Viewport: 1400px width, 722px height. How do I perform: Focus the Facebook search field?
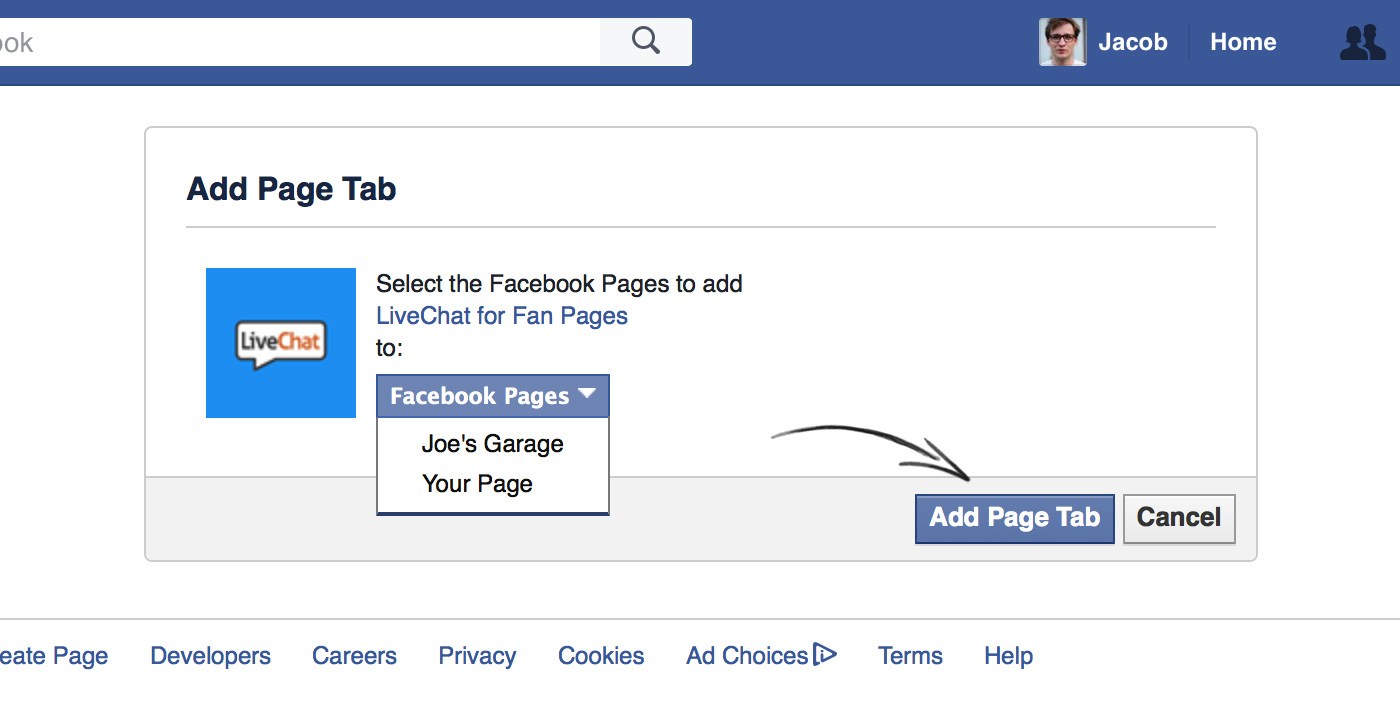coord(300,42)
